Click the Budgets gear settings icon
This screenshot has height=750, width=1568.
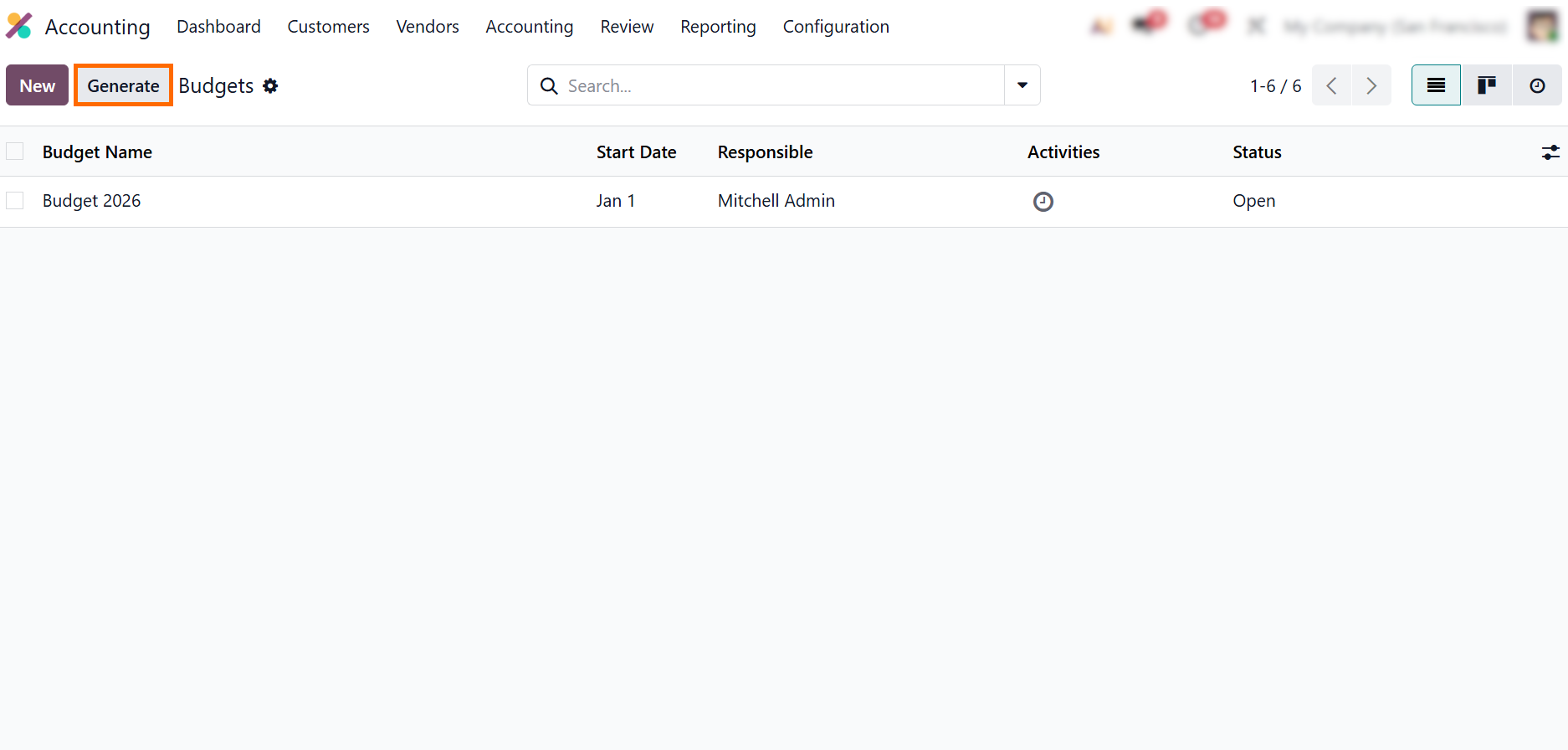(270, 85)
